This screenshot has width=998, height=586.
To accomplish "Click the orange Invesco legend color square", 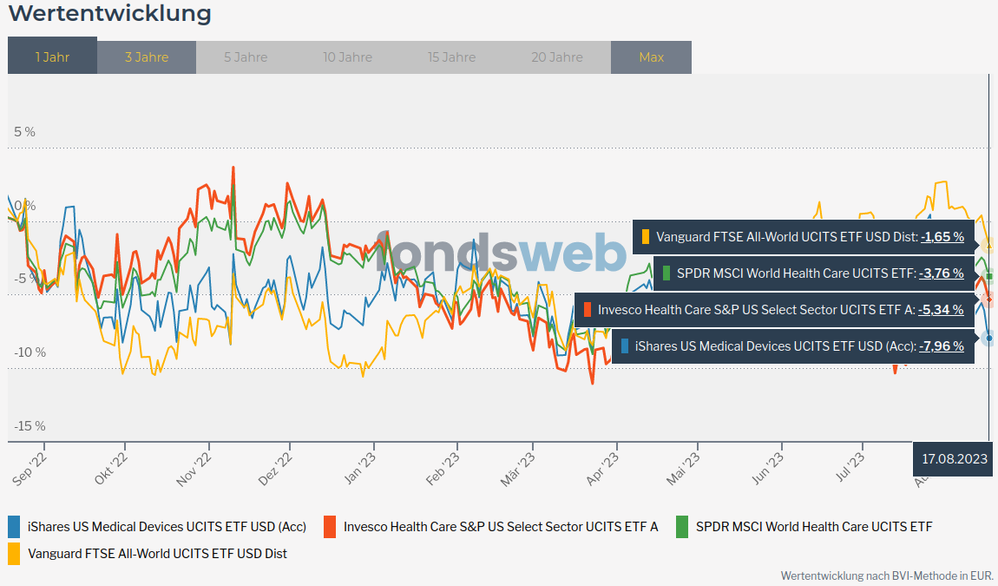I will tap(330, 526).
